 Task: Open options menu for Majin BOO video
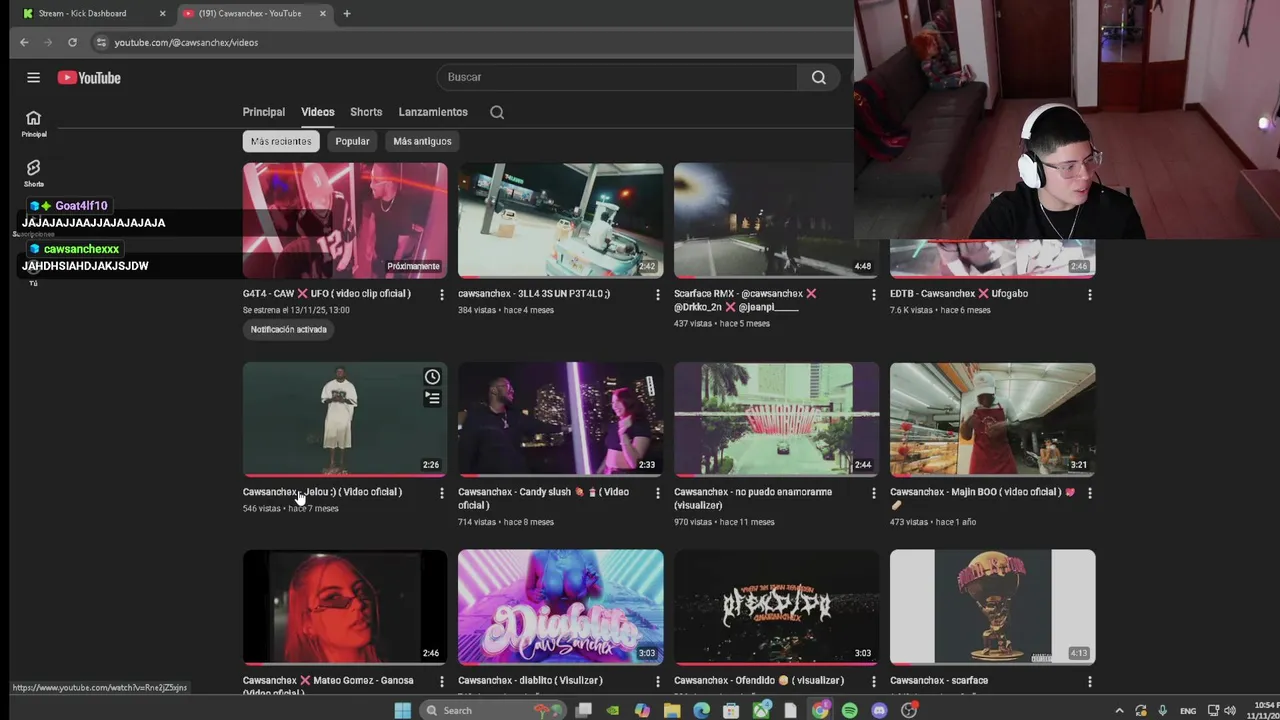coord(1089,493)
